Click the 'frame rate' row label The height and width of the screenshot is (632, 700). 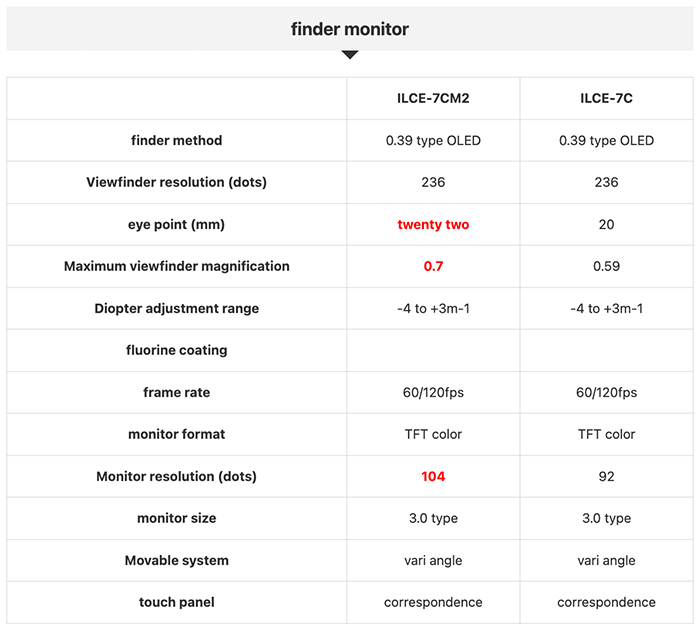coord(176,392)
